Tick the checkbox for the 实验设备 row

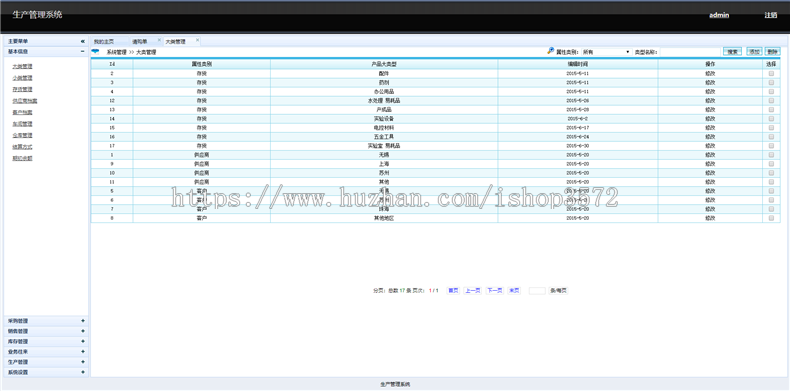pos(771,118)
